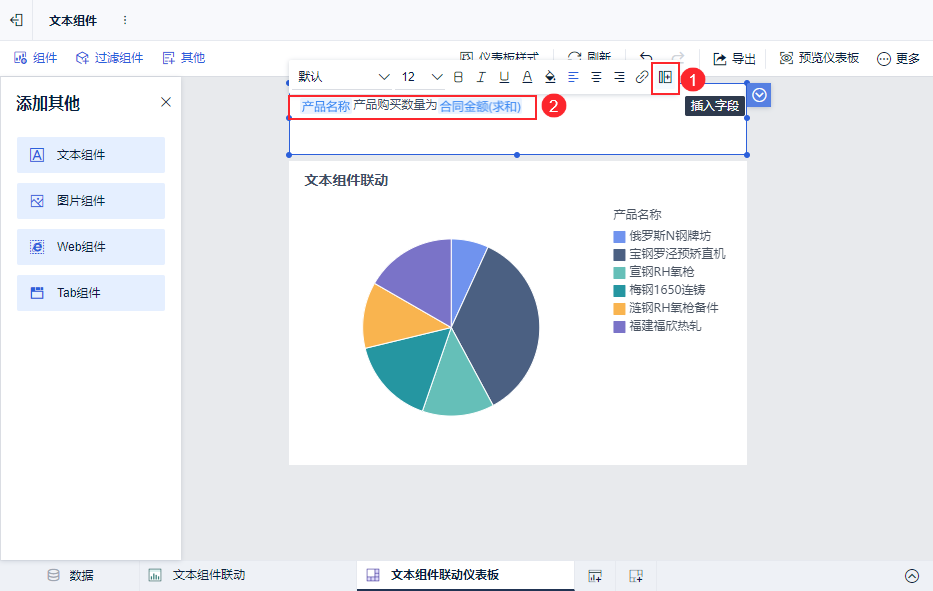Open the 其他 menu
This screenshot has height=591, width=933.
click(184, 58)
